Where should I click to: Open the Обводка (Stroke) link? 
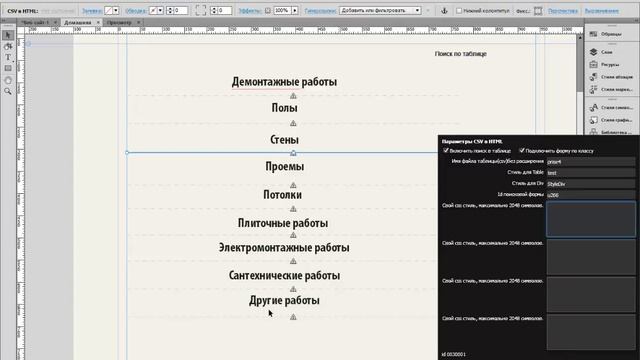(x=136, y=11)
